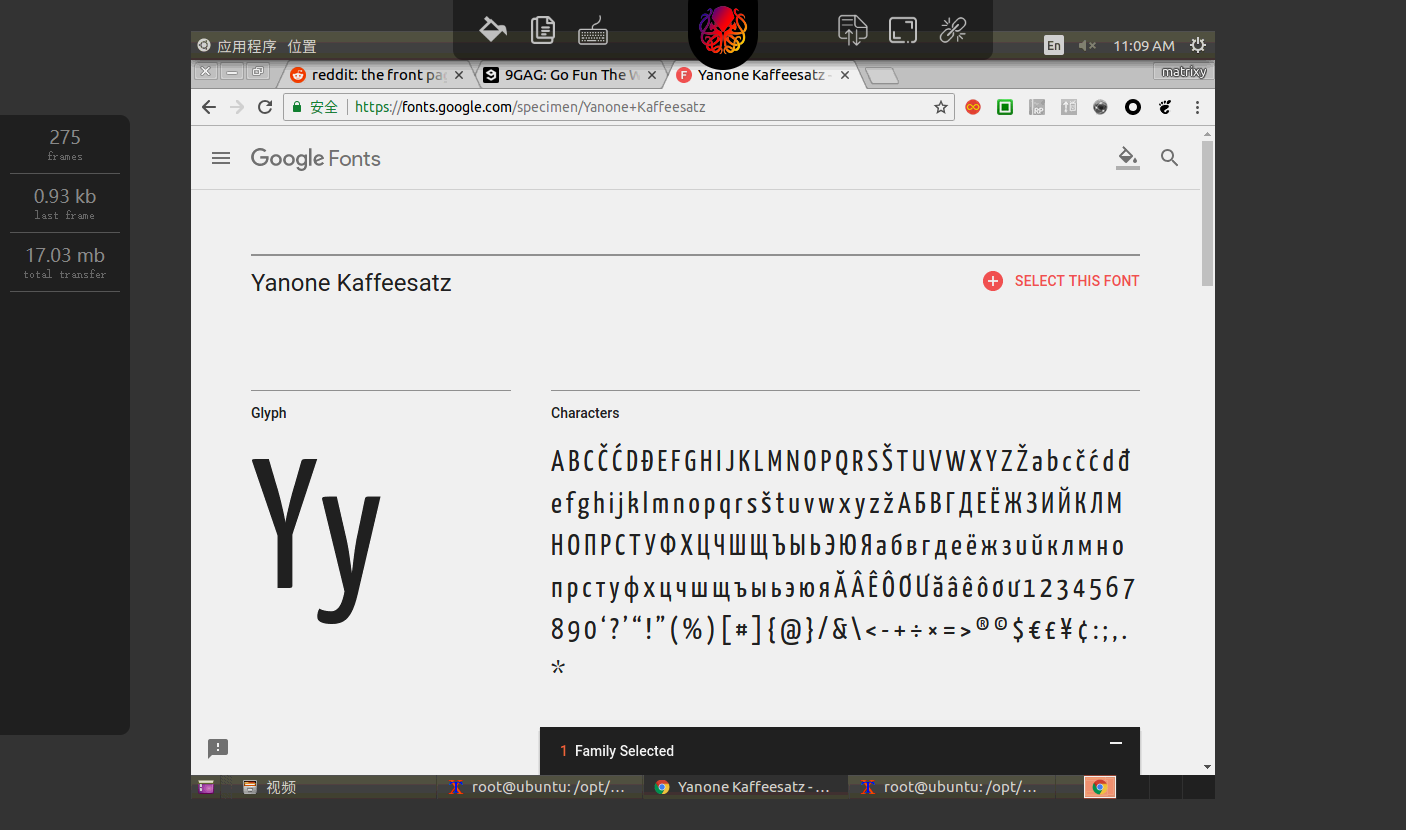Click the feedback icon at page bottom left

click(x=218, y=748)
